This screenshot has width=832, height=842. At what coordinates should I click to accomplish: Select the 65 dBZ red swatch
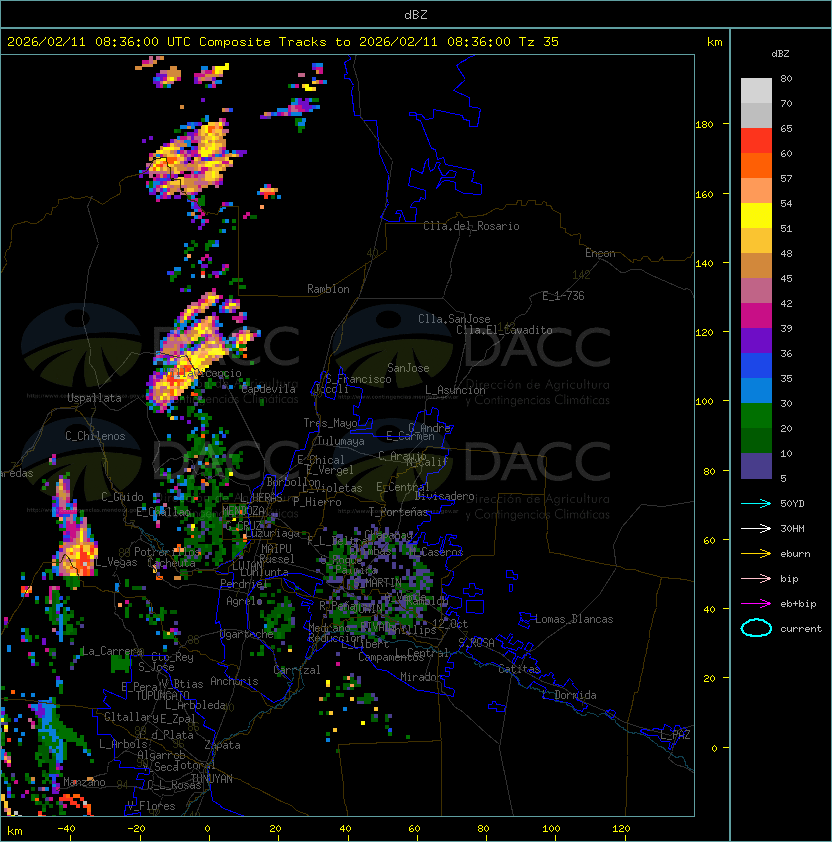click(756, 141)
